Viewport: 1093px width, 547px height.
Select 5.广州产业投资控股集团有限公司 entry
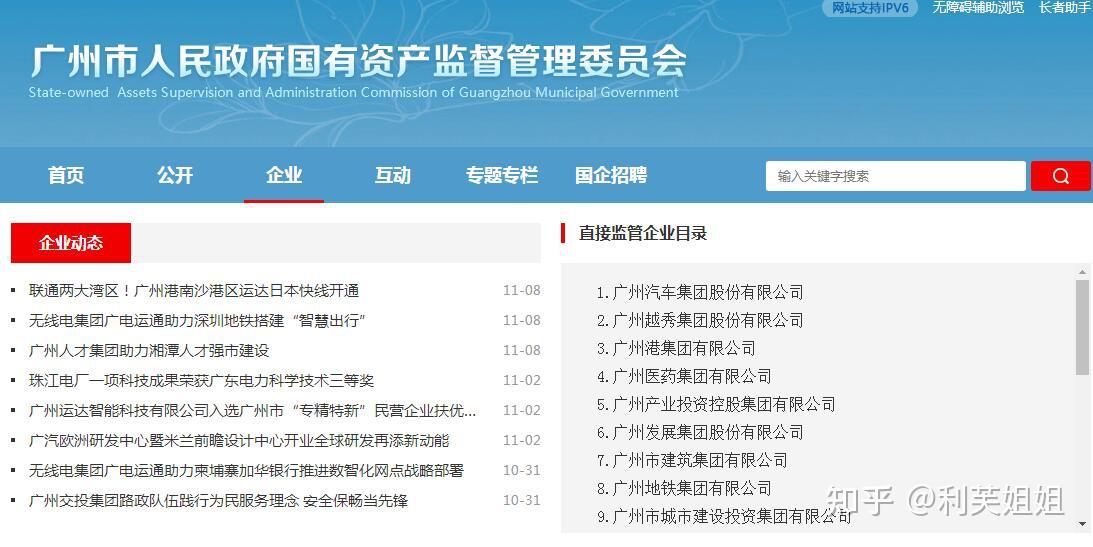tap(716, 404)
